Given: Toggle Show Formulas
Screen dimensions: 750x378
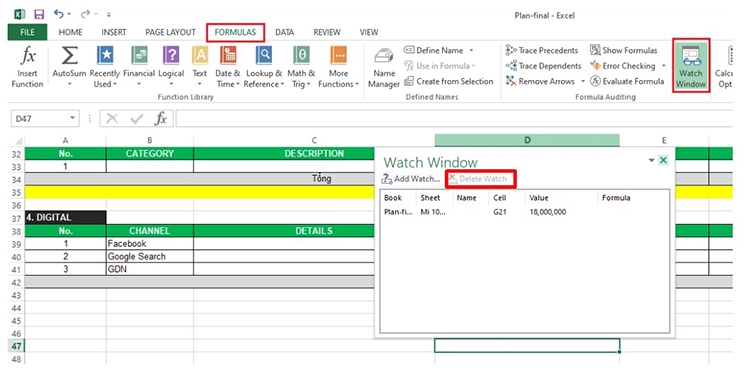Looking at the screenshot, I should [624, 50].
